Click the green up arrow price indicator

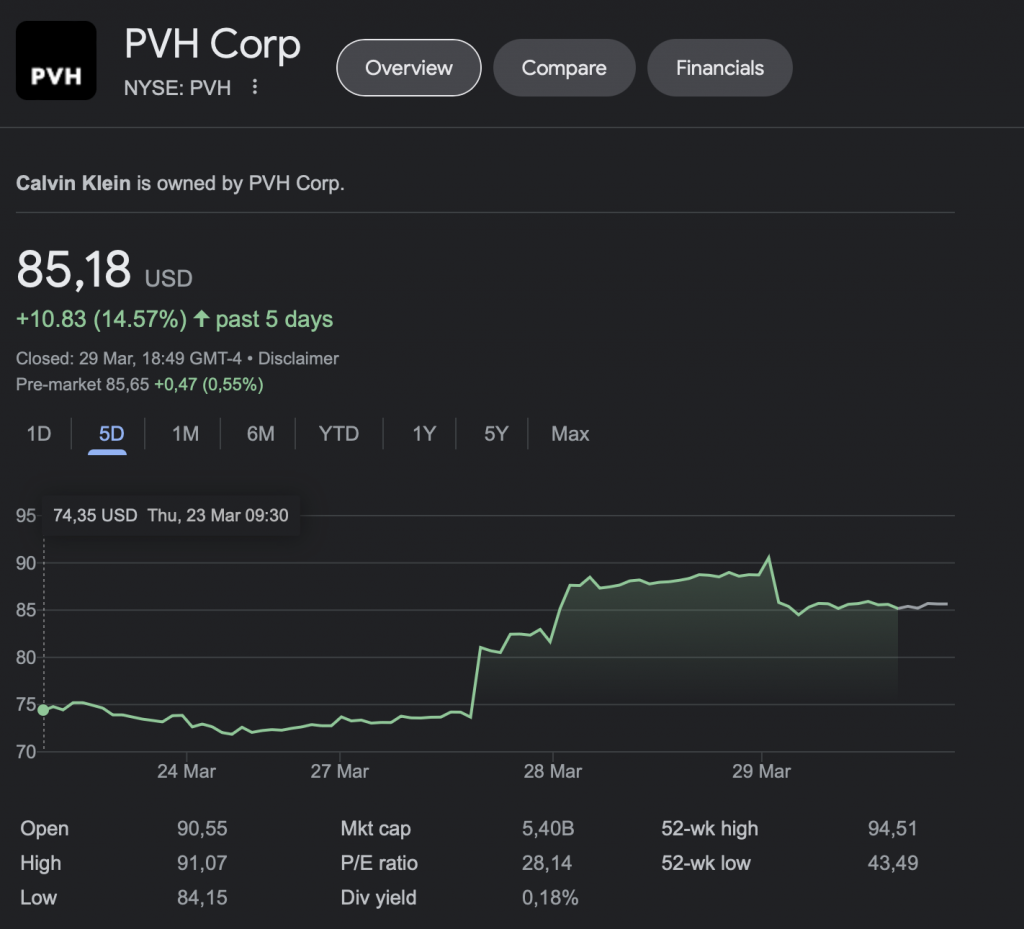202,320
